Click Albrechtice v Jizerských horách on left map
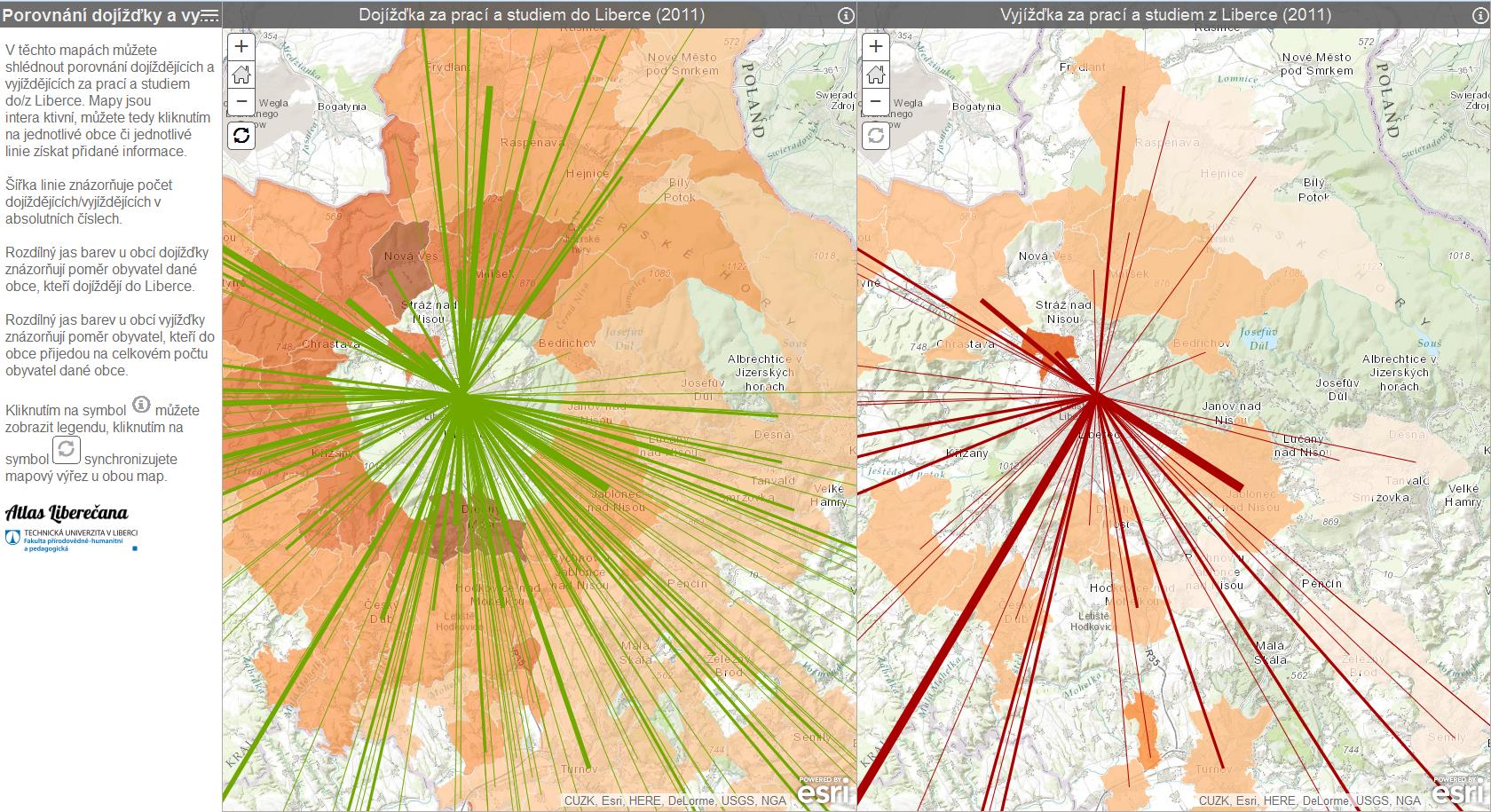Viewport: 1491px width, 812px height. coord(765,373)
